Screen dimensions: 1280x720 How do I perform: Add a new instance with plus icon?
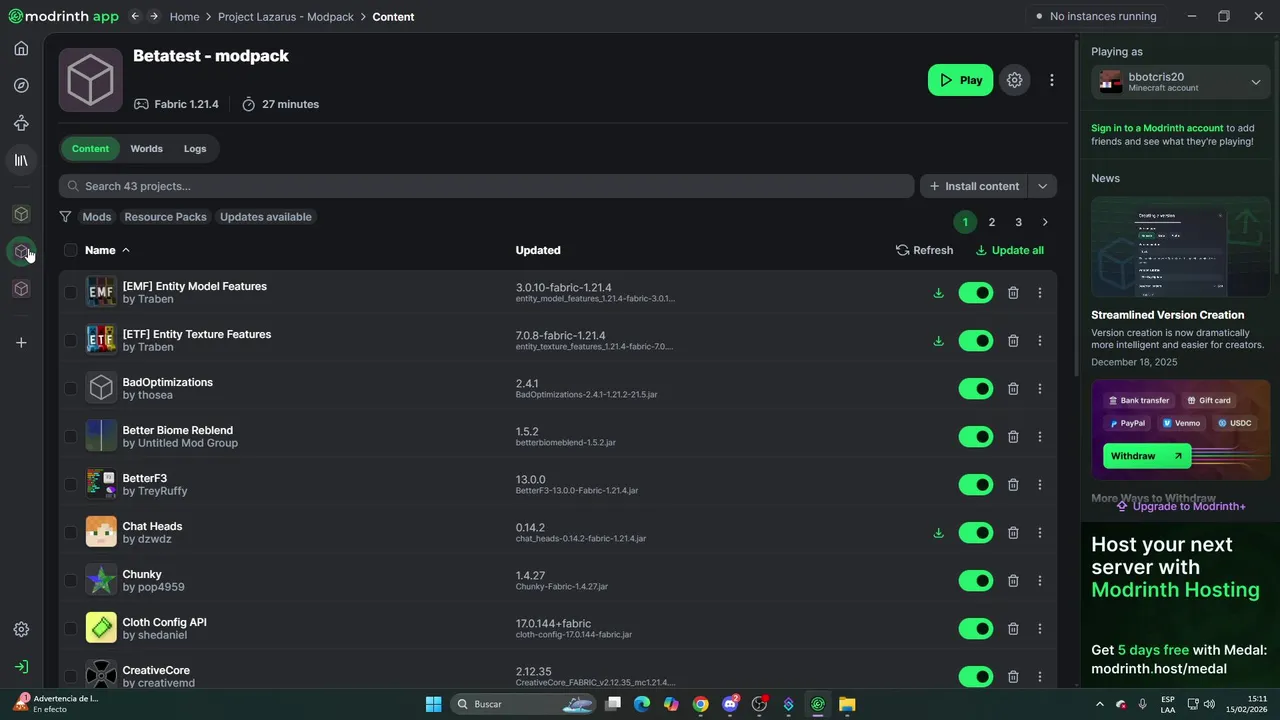(21, 343)
